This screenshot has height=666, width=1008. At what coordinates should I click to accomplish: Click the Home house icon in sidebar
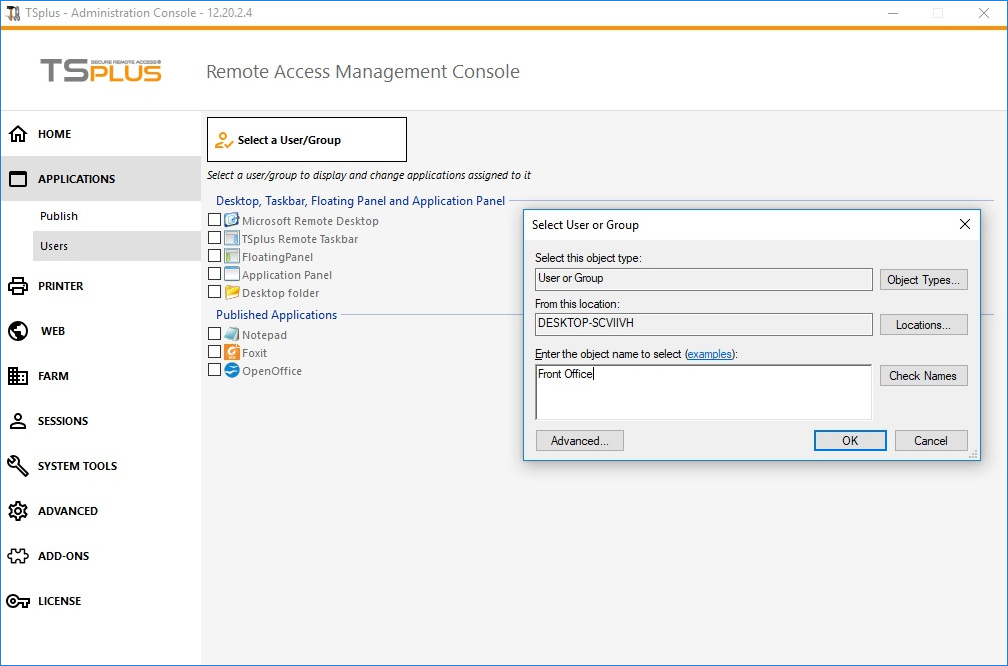[x=18, y=134]
